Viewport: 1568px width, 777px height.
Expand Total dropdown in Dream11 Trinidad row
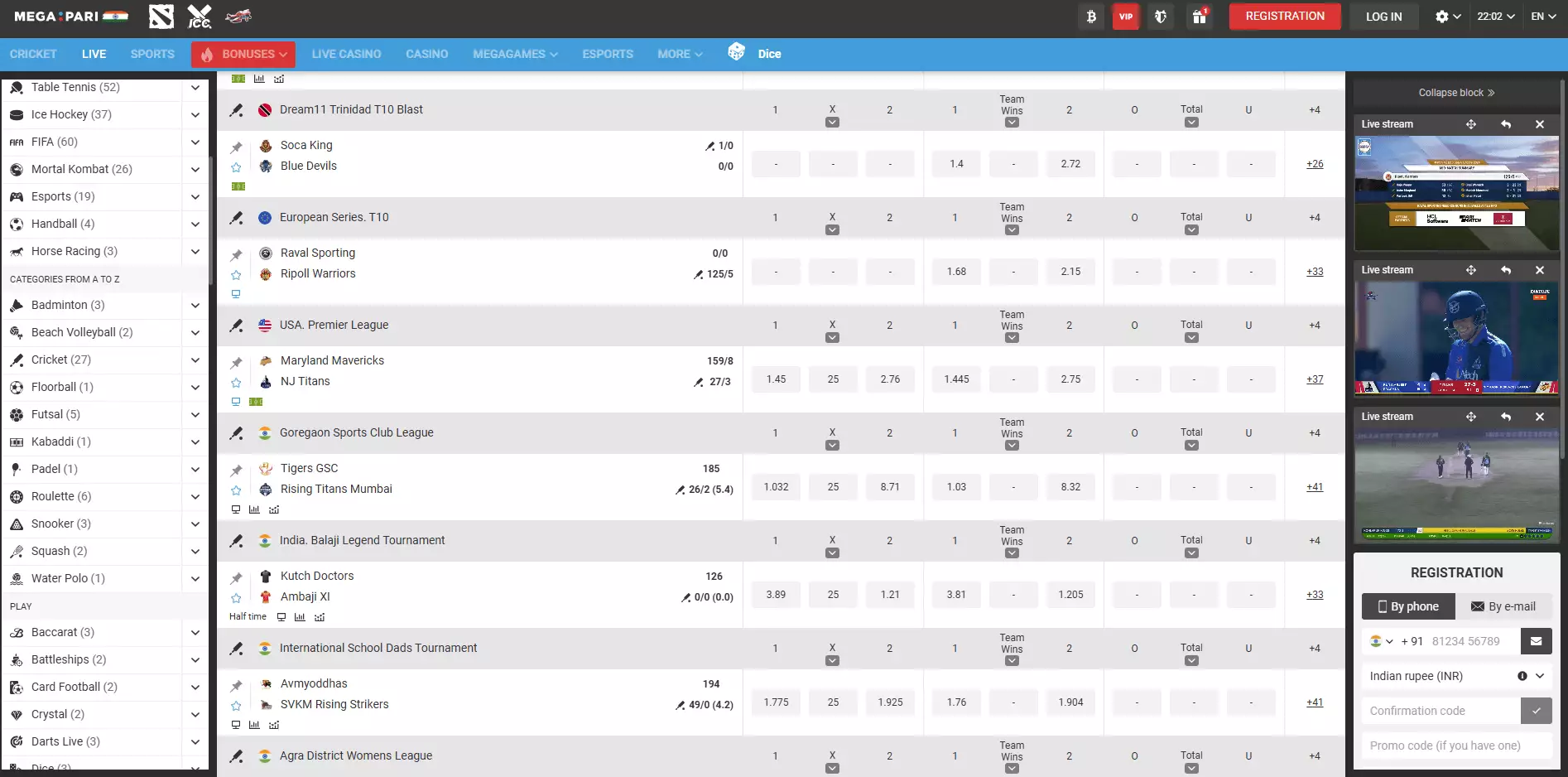1191,122
